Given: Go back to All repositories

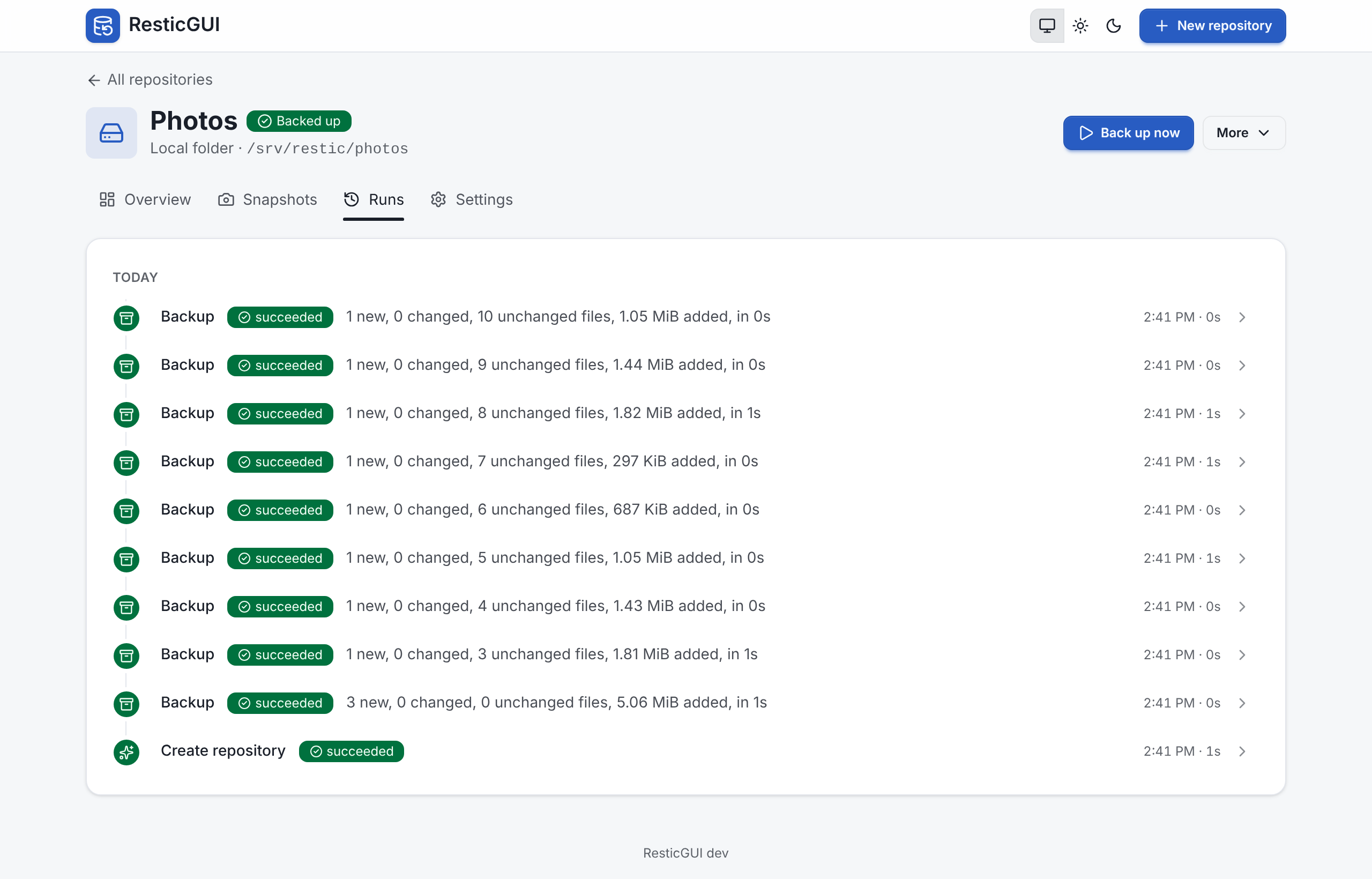Looking at the screenshot, I should [x=150, y=79].
